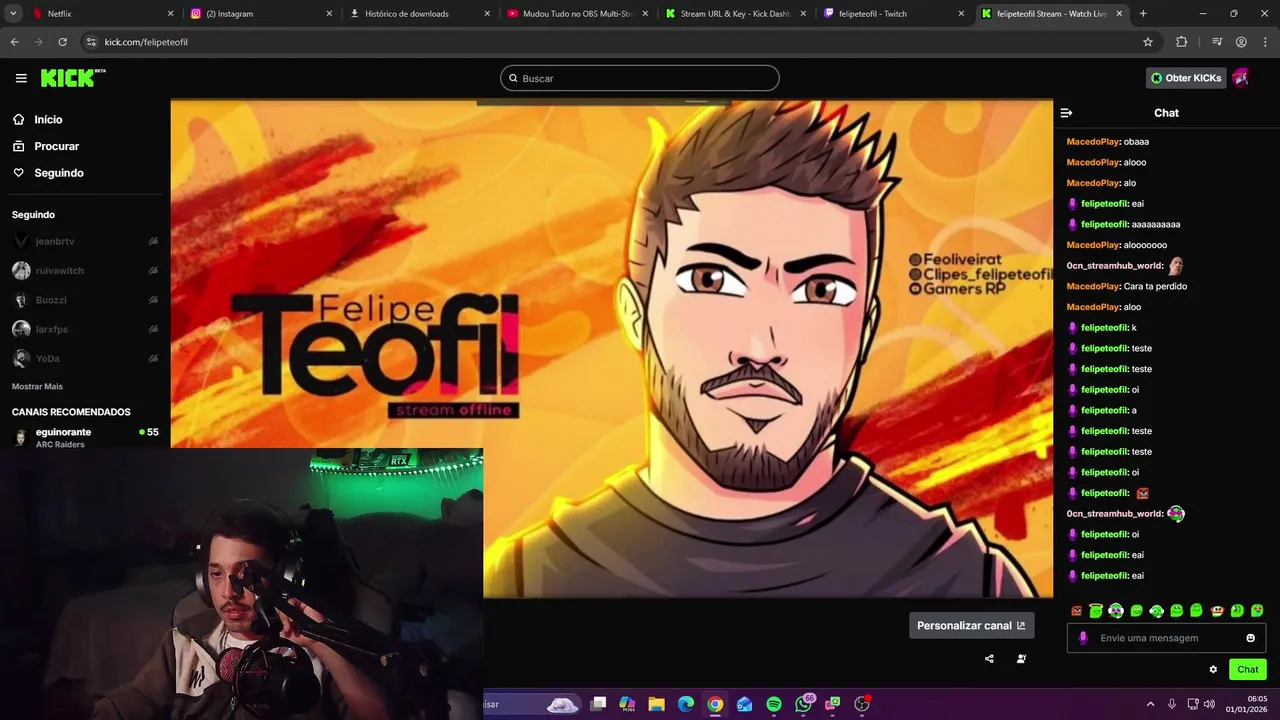Image resolution: width=1280 pixels, height=720 pixels.
Task: Click the address bar URL kick.com/felipeteofil
Action: pos(146,42)
